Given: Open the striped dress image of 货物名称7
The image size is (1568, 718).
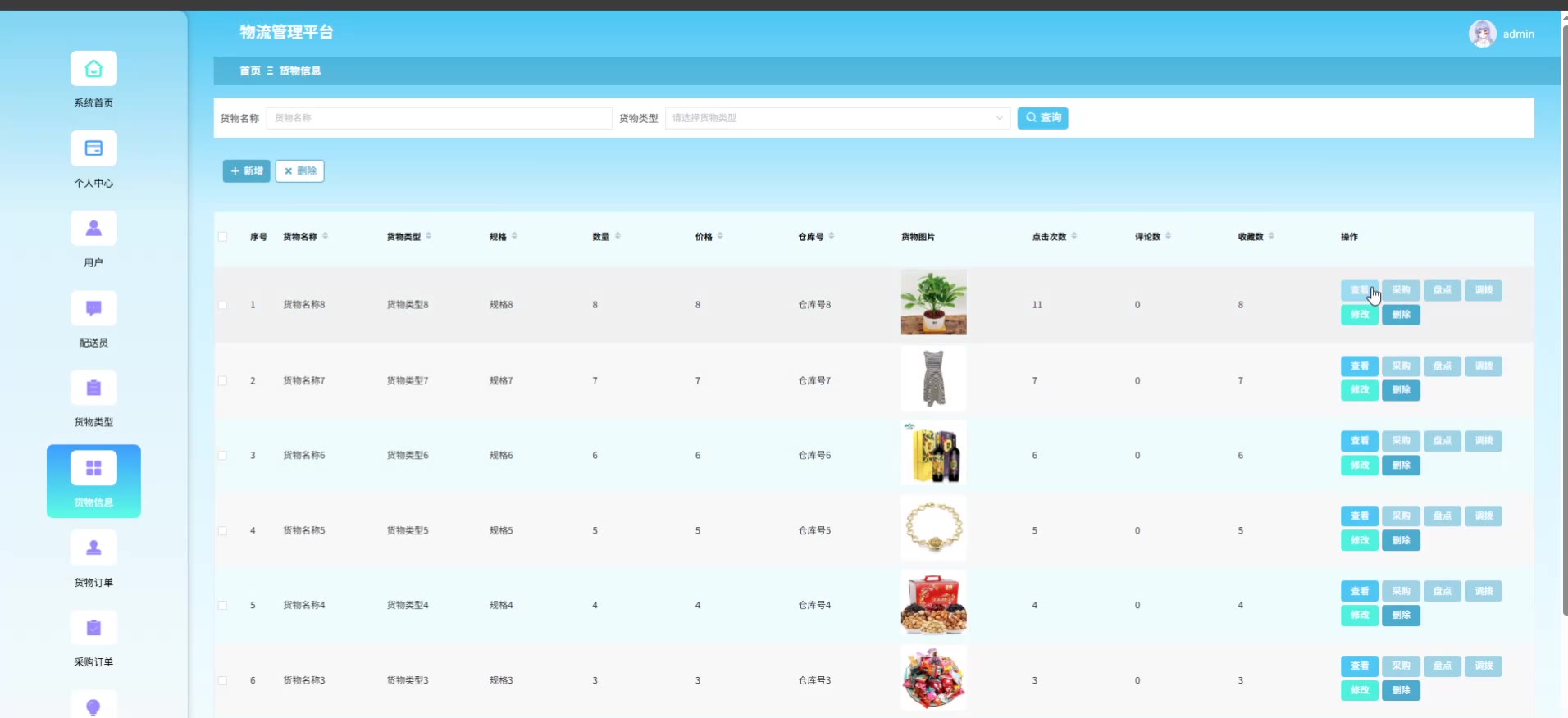Looking at the screenshot, I should [933, 378].
